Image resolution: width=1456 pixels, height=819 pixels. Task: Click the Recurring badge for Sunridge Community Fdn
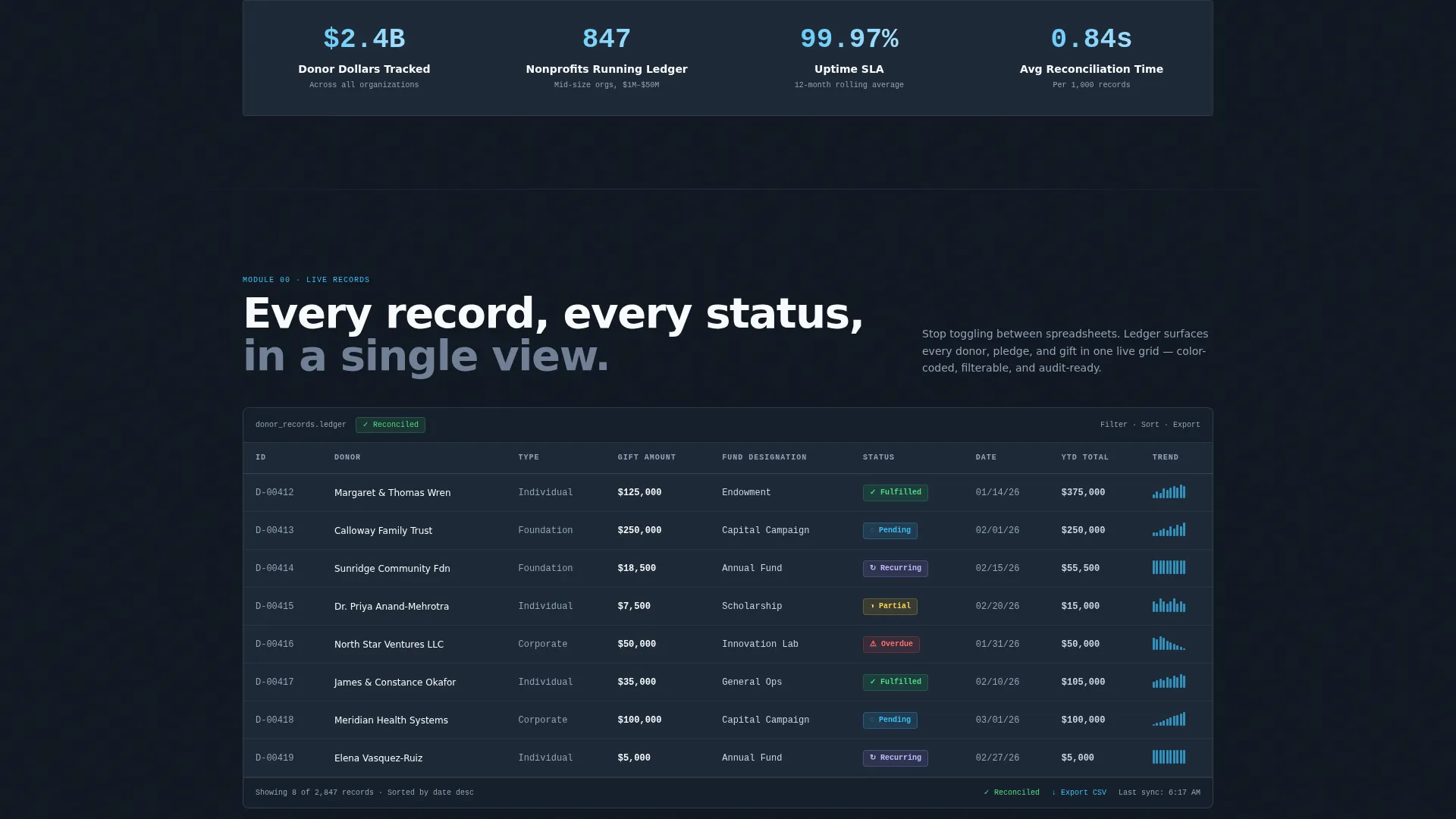[x=895, y=569]
